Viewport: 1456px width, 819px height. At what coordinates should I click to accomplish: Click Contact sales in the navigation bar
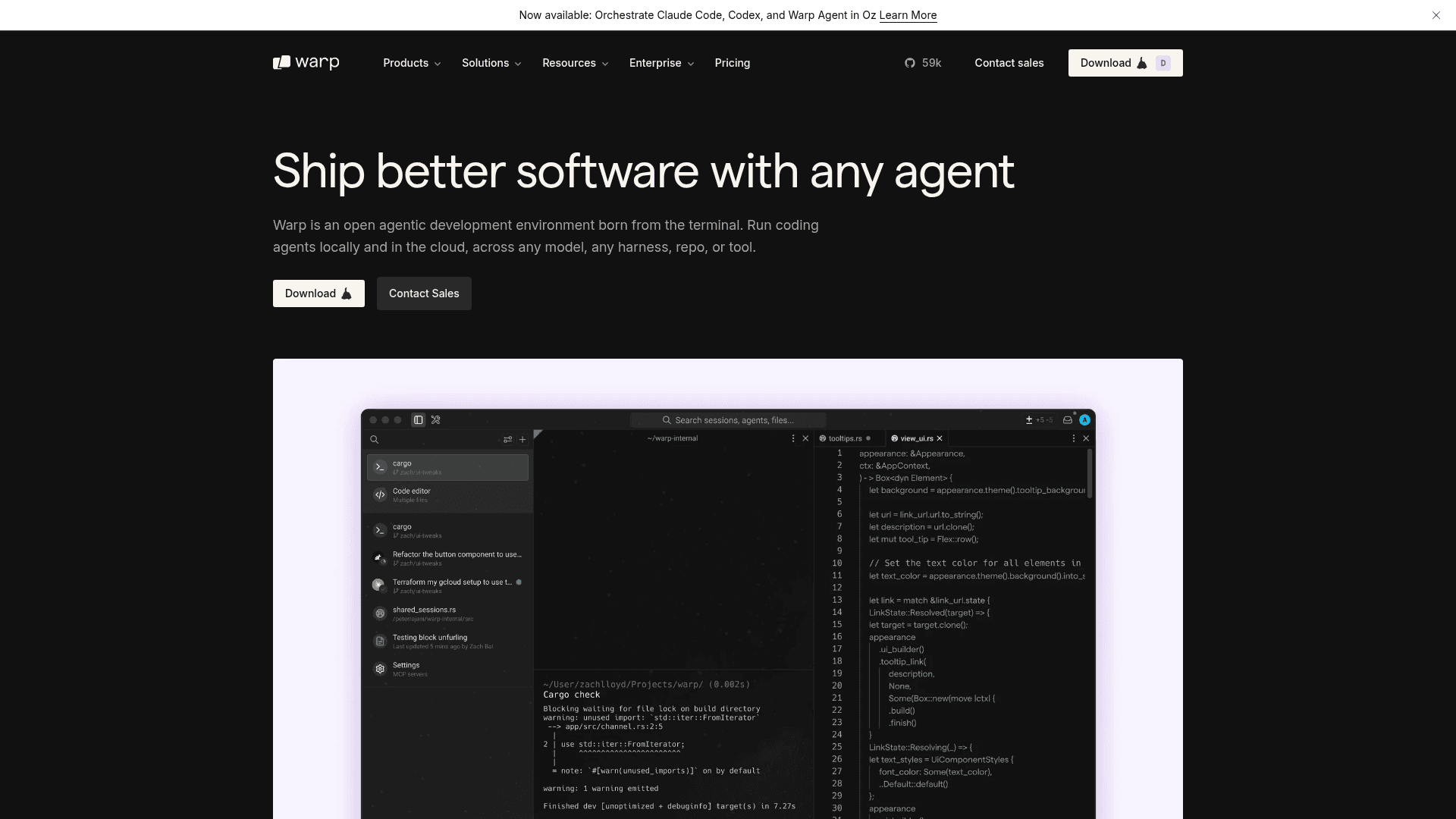(1009, 63)
